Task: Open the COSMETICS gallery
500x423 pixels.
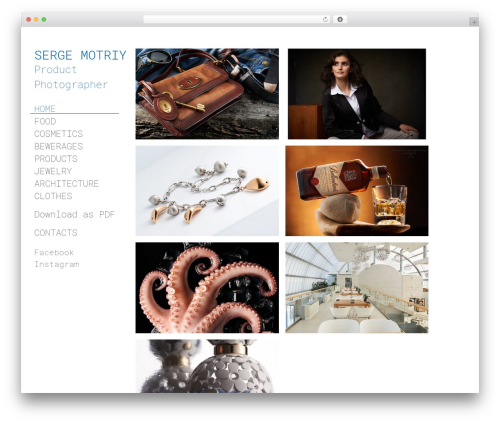Action: coord(58,134)
